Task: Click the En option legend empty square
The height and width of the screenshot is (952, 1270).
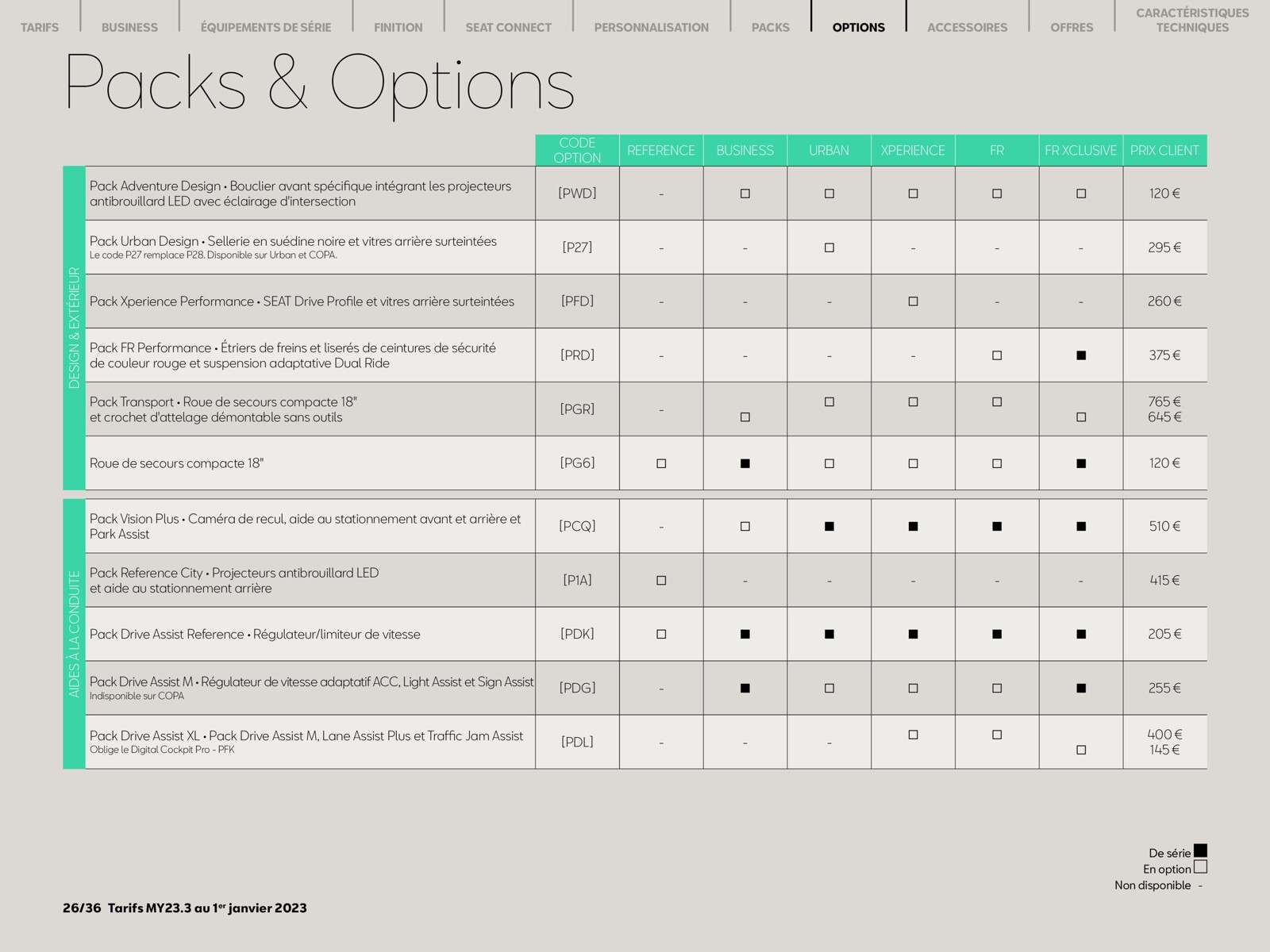Action: pyautogui.click(x=1200, y=867)
